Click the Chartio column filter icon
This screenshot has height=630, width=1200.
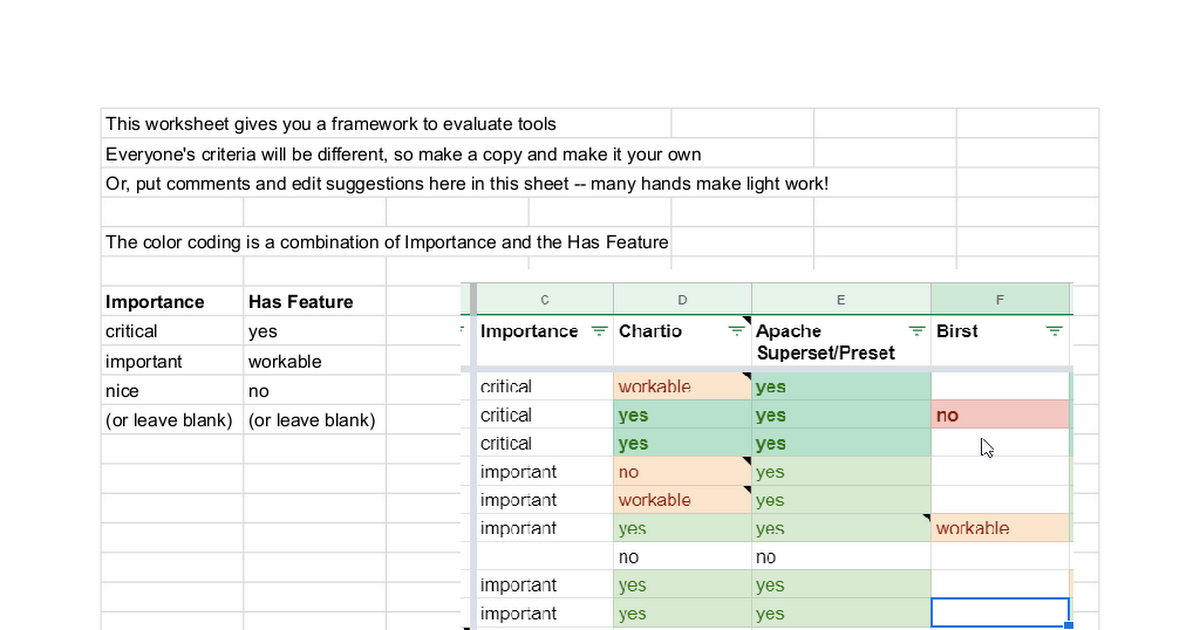click(x=737, y=331)
